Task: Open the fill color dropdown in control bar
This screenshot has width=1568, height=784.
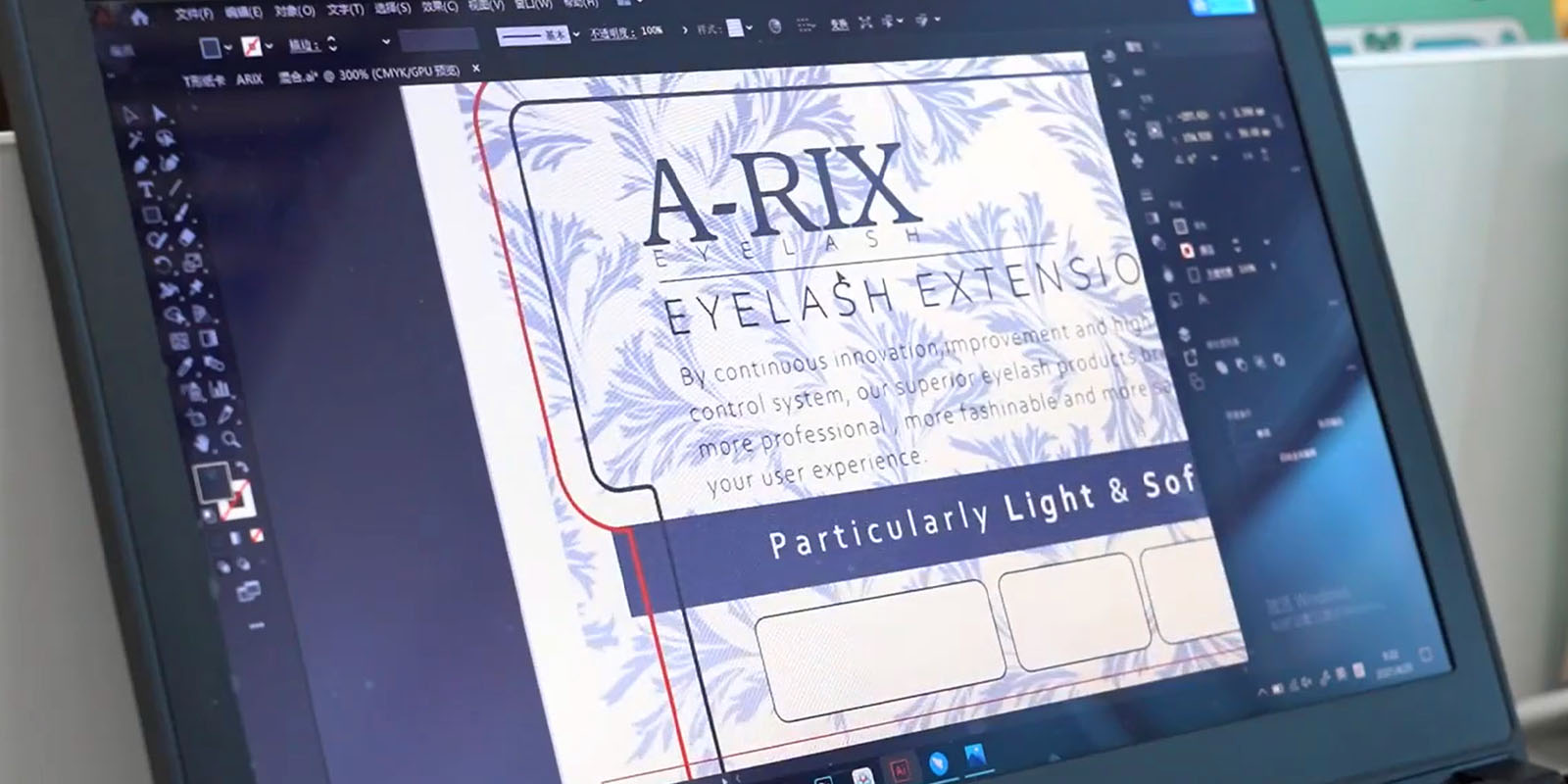Action: [x=228, y=47]
